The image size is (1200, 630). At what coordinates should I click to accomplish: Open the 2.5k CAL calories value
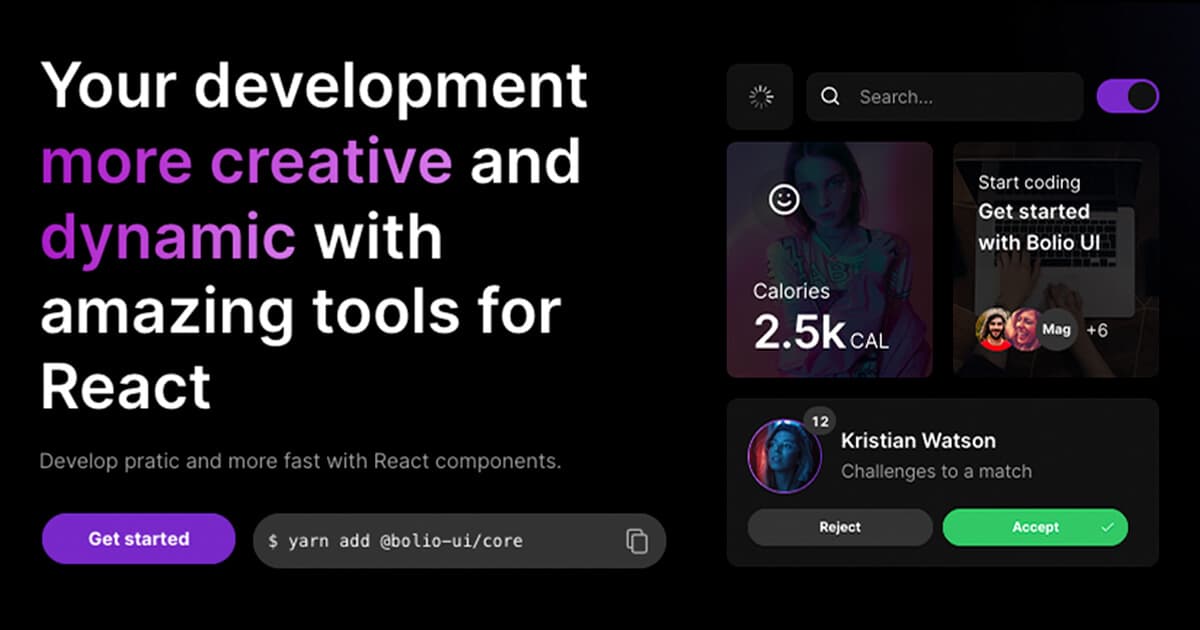click(820, 333)
